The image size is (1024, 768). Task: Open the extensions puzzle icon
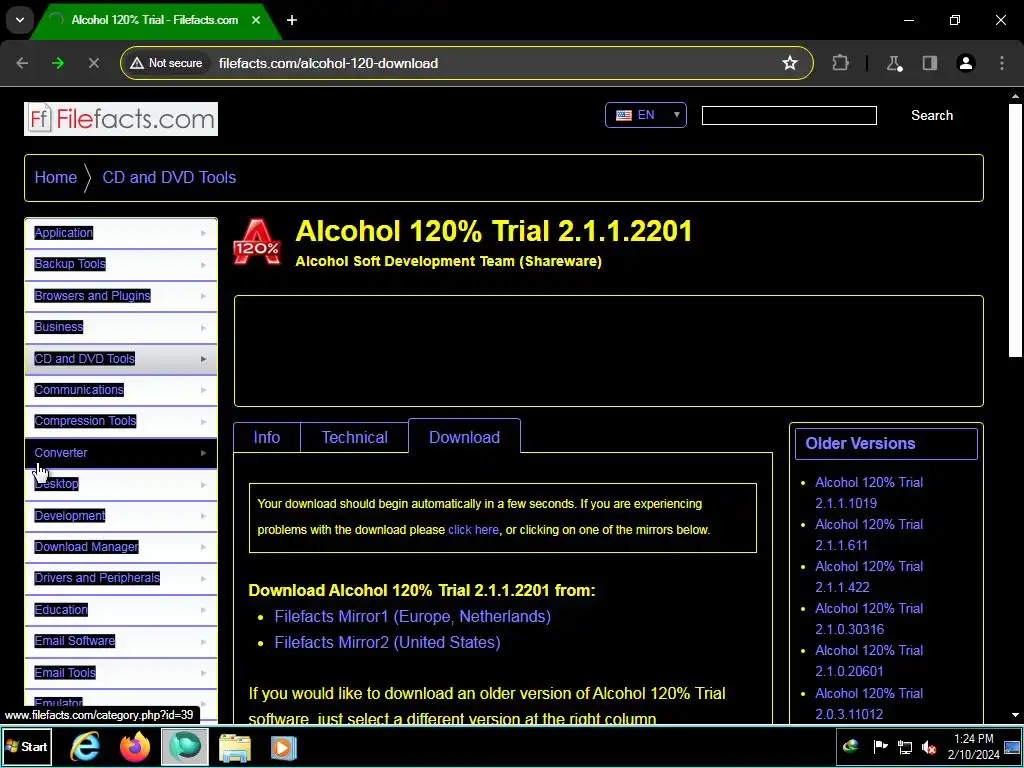pos(840,63)
